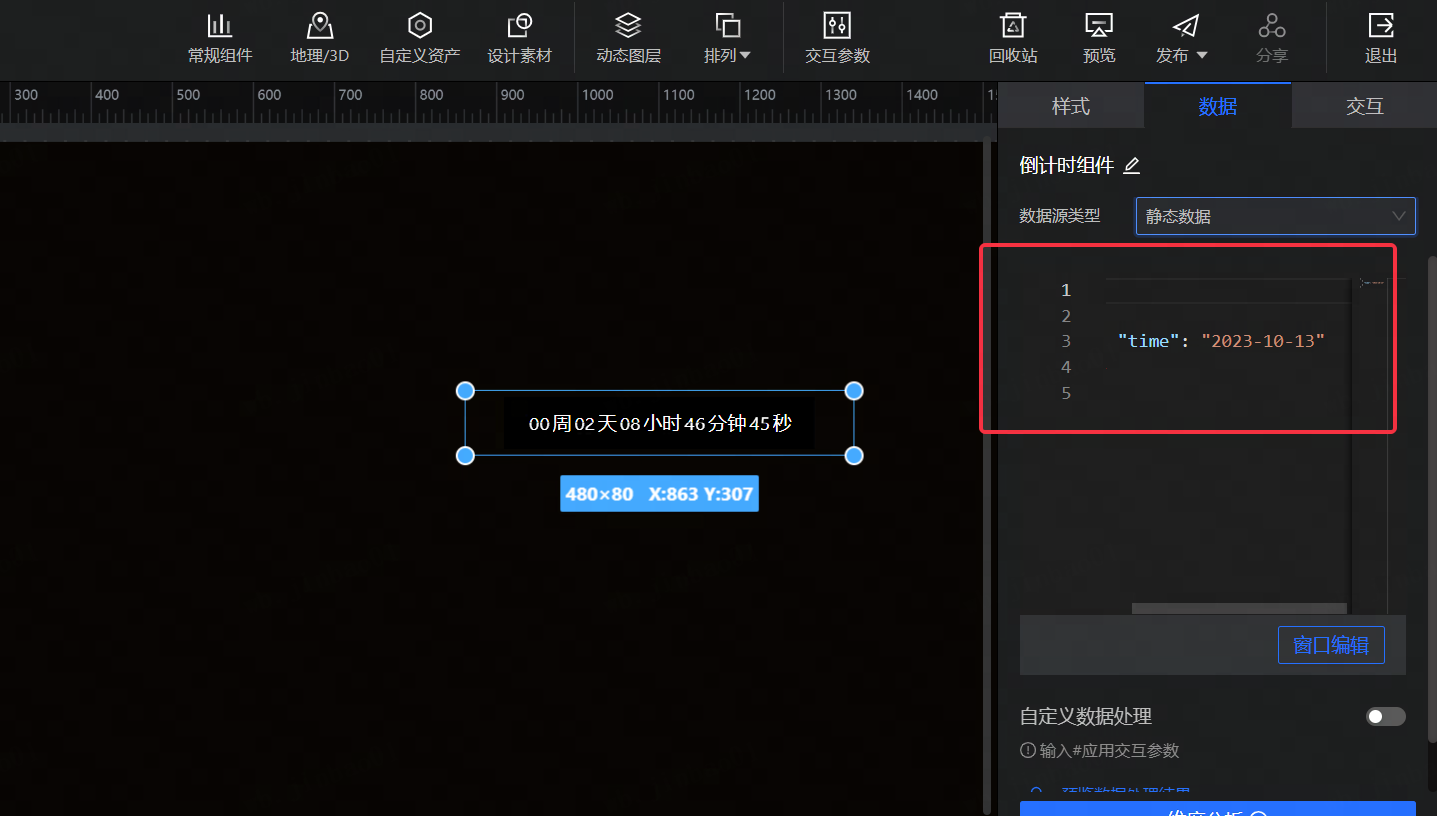Open the 数据源类型 dropdown showing 静态数据
This screenshot has height=816, width=1437.
[1275, 216]
